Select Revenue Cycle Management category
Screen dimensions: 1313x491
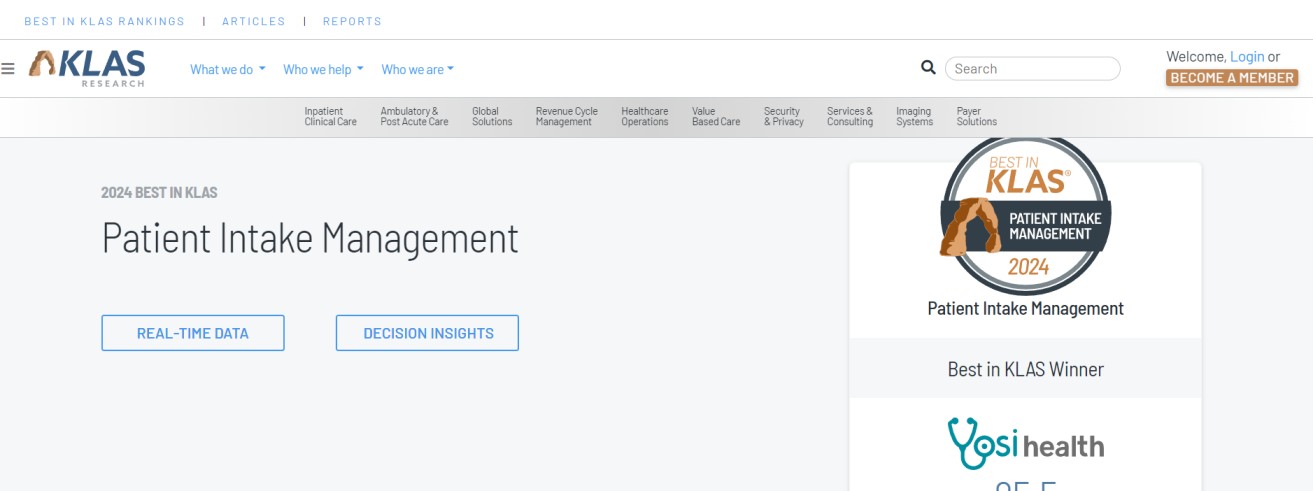click(566, 117)
